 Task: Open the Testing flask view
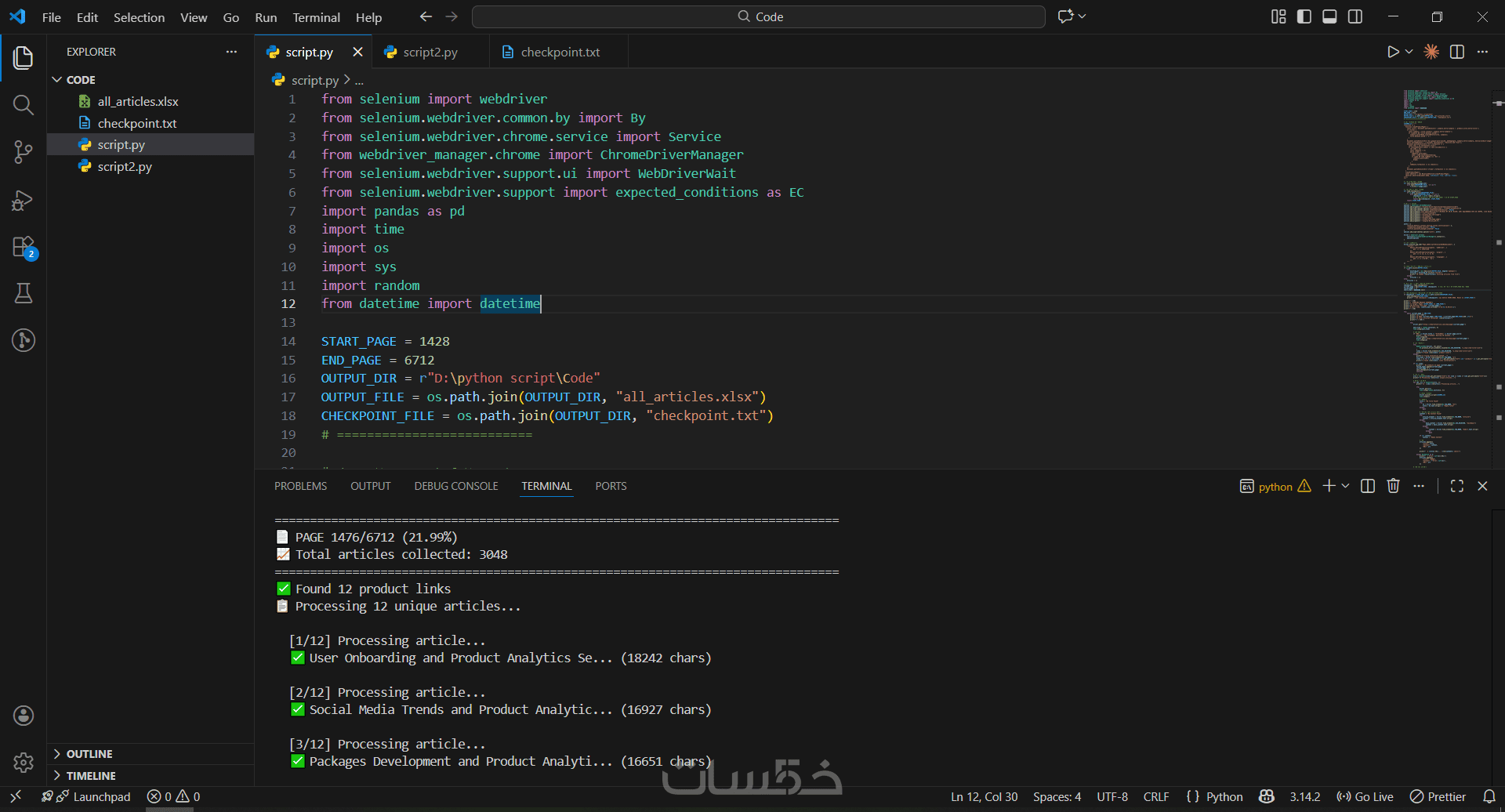click(24, 294)
